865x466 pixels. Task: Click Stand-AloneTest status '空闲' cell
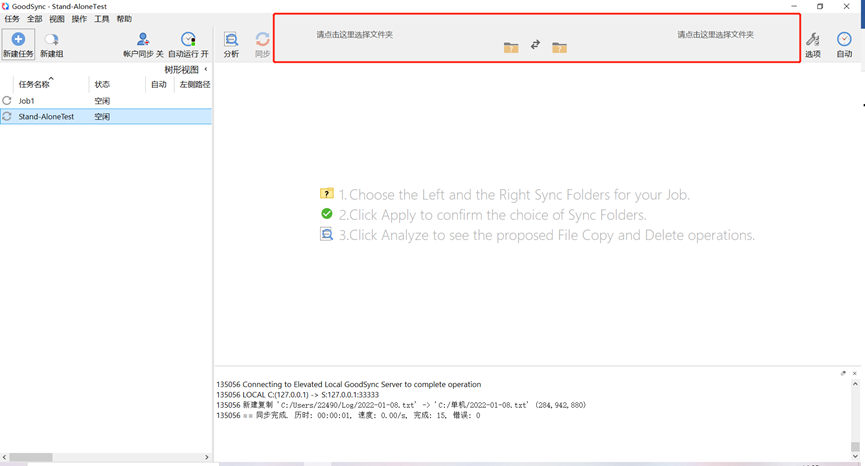(x=102, y=116)
